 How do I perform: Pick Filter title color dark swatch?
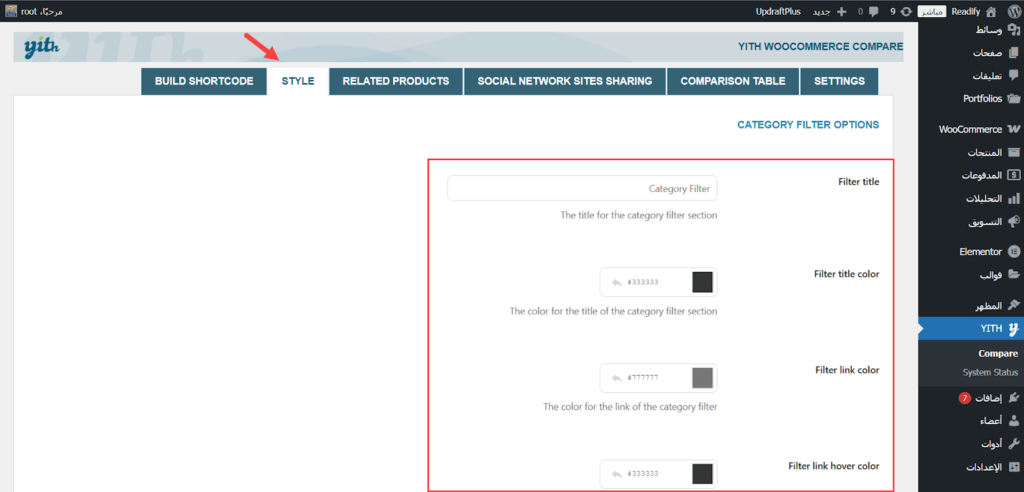(x=702, y=282)
